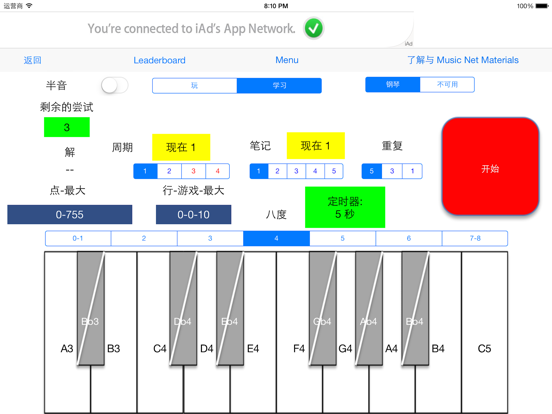Play the Ab4 black key

click(369, 308)
